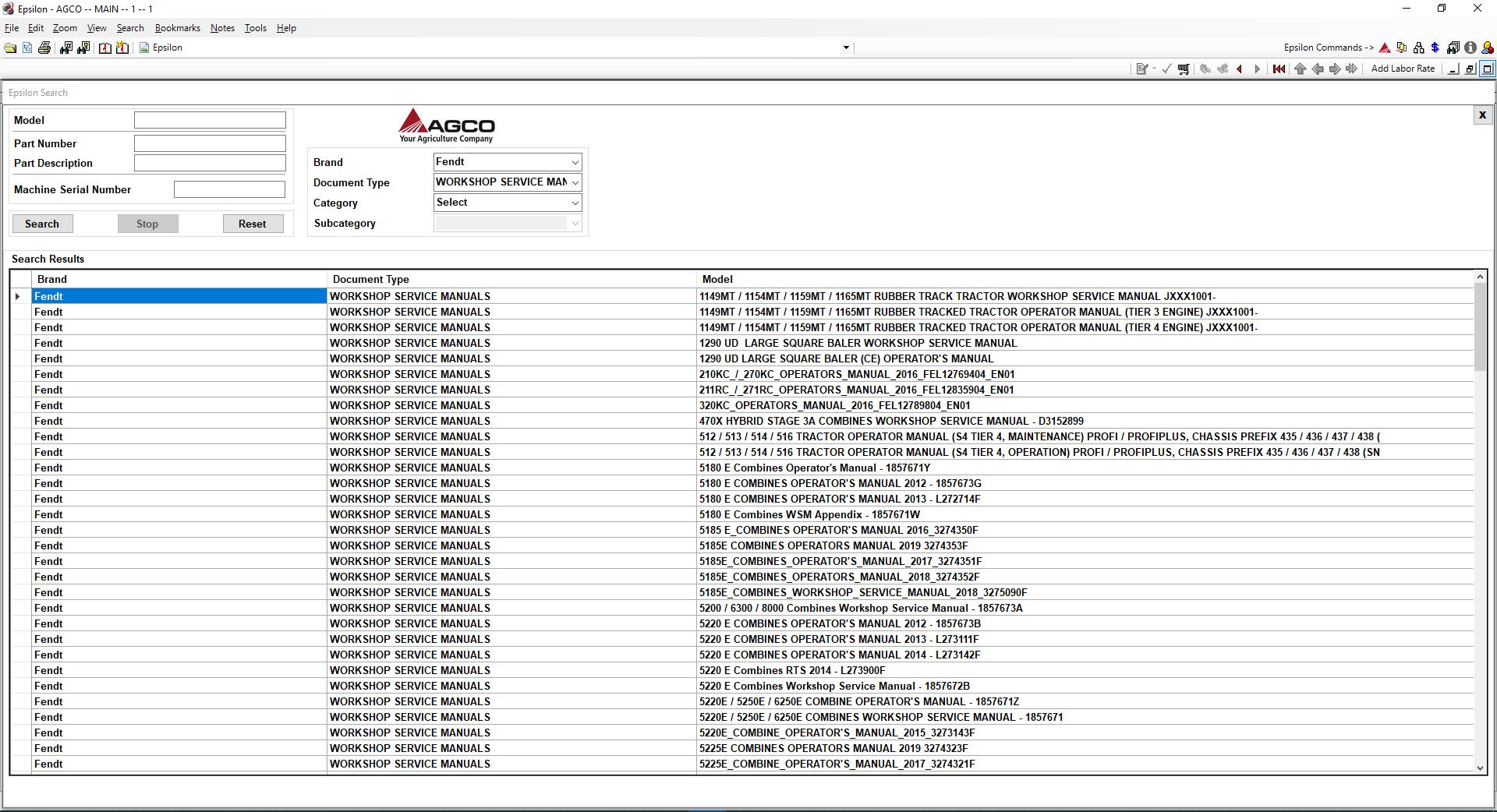Open a file using the folder icon
Viewport: 1497px width, 812px height.
tap(10, 47)
